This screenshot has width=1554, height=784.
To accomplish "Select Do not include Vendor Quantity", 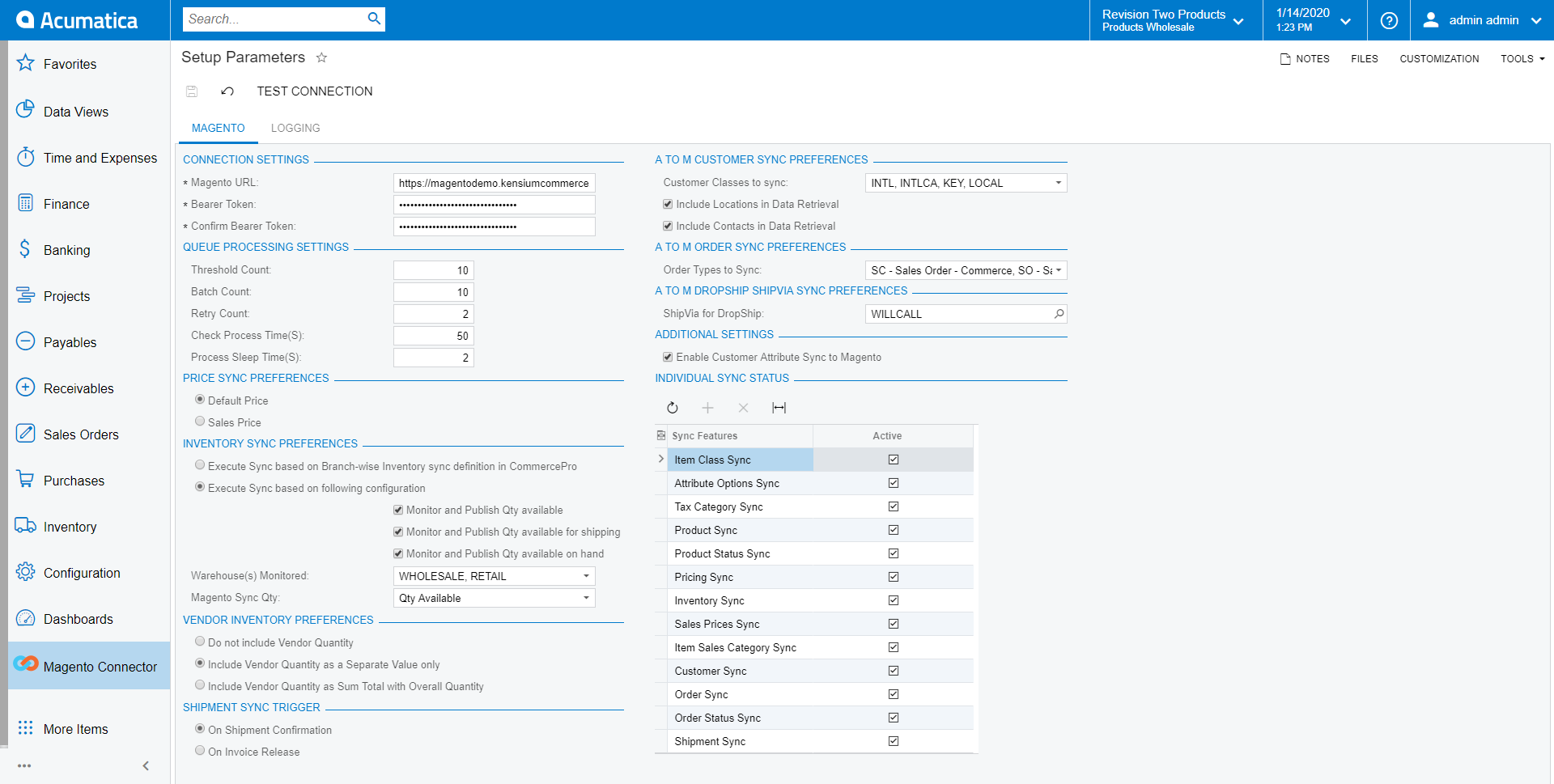I will 200,642.
